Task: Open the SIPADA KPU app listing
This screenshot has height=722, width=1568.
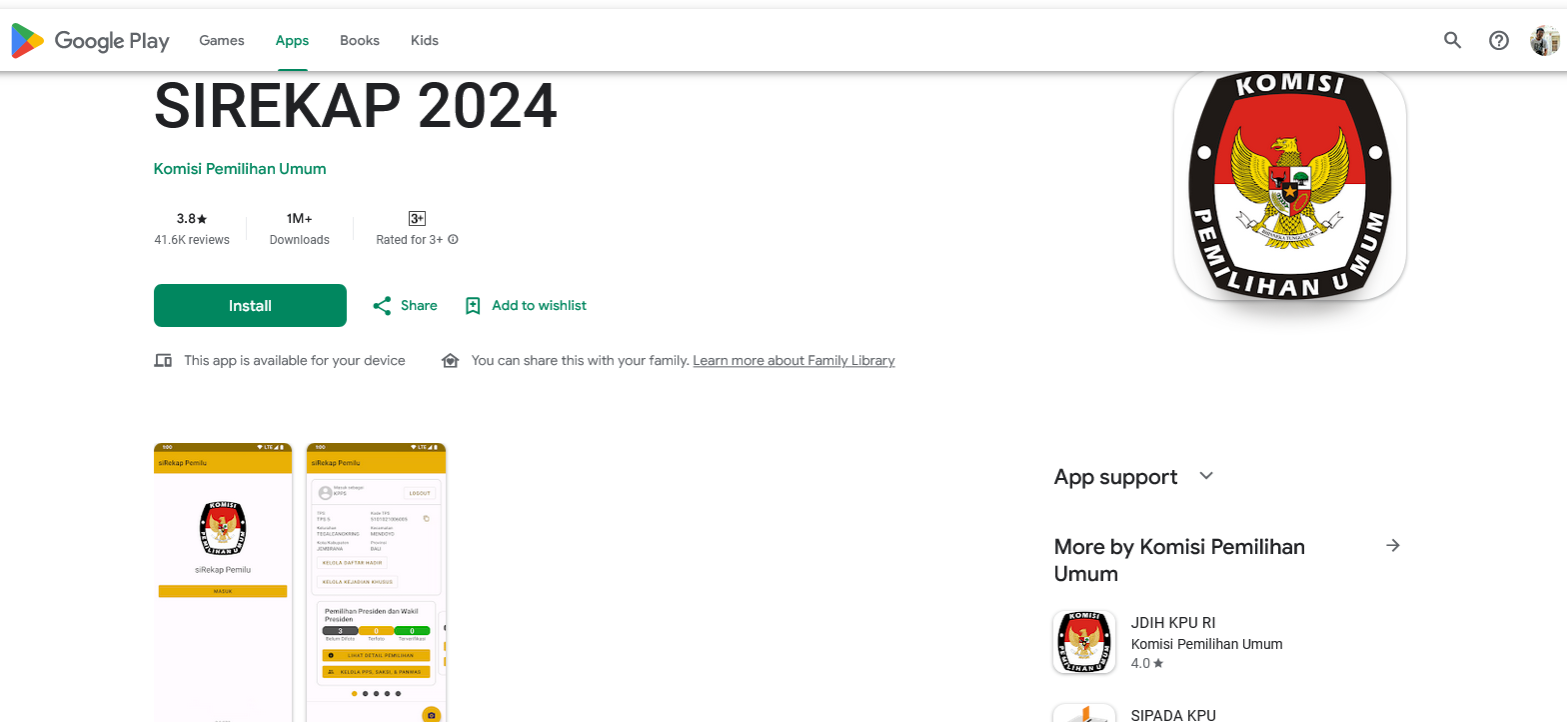Action: (x=1173, y=715)
